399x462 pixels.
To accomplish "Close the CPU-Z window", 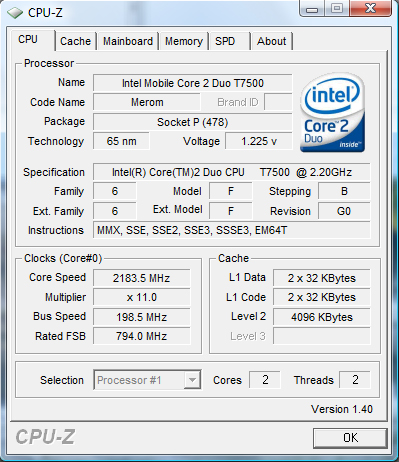I will 370,8.
